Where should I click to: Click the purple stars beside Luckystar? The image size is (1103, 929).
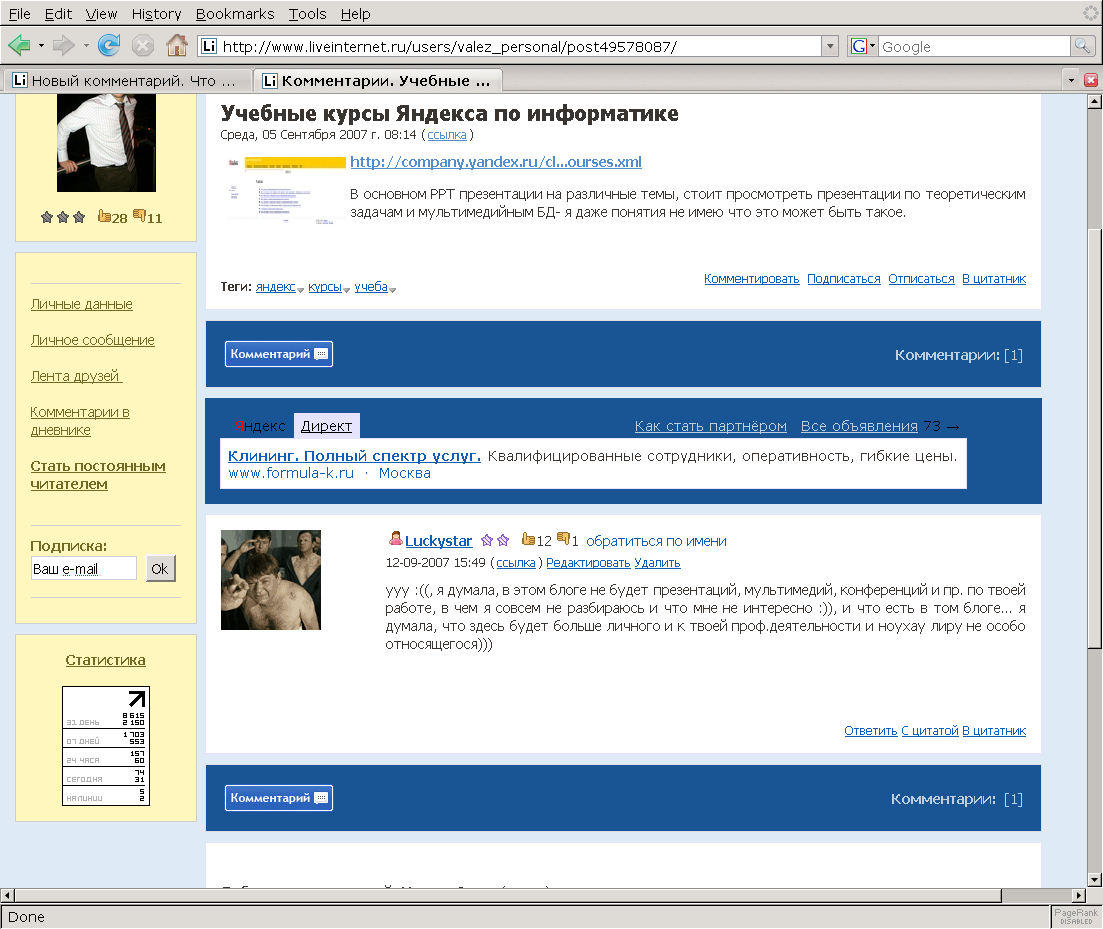pyautogui.click(x=495, y=541)
